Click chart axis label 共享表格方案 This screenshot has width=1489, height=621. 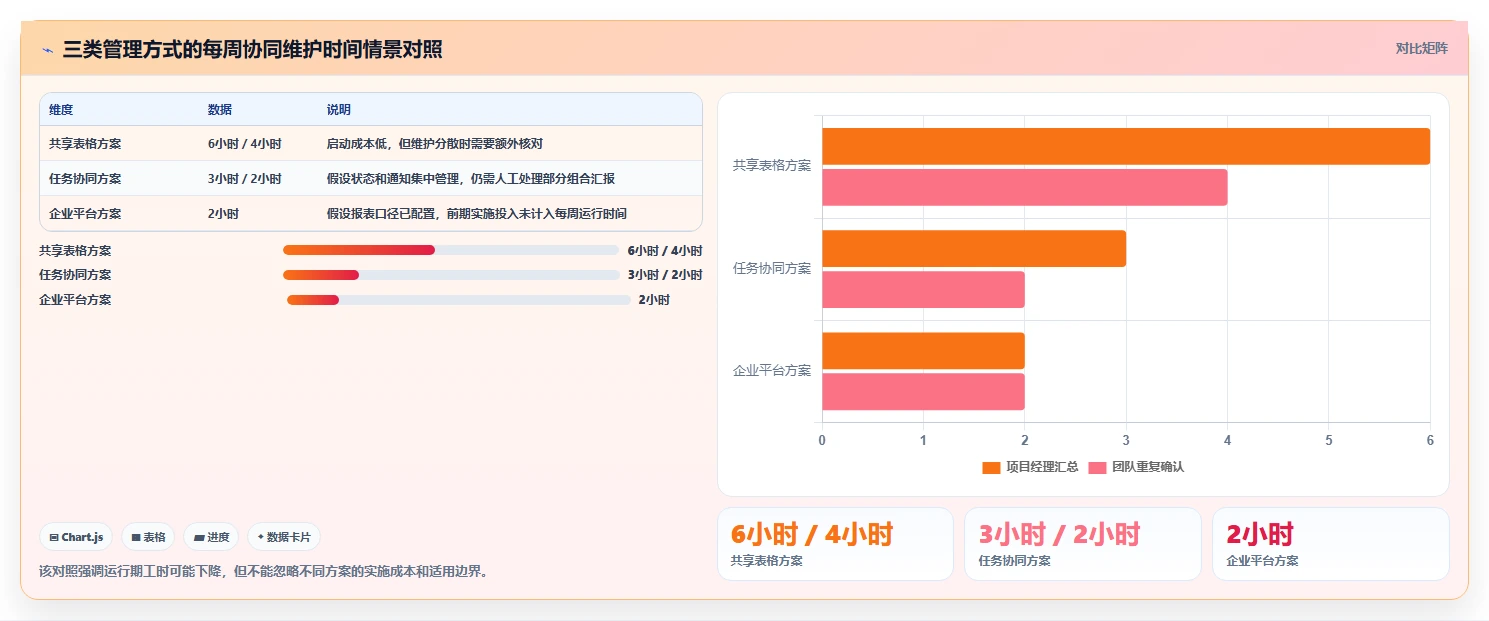click(772, 166)
